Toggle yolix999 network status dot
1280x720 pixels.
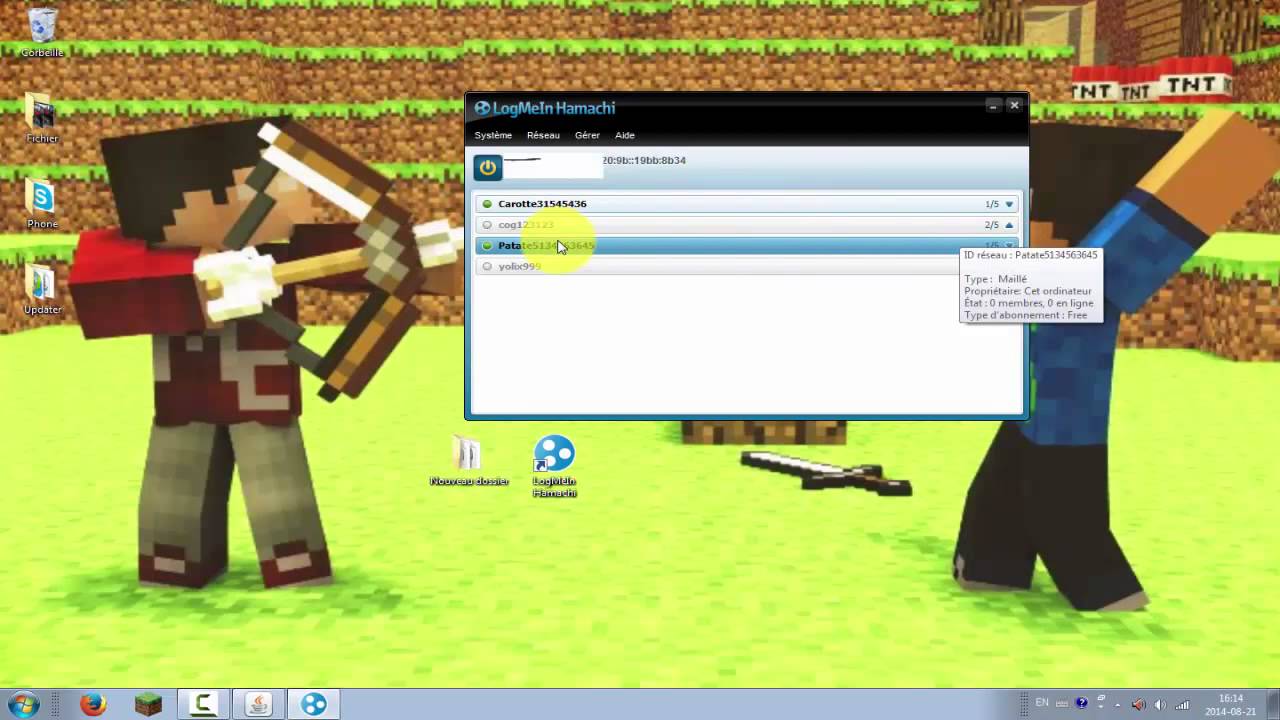click(487, 267)
